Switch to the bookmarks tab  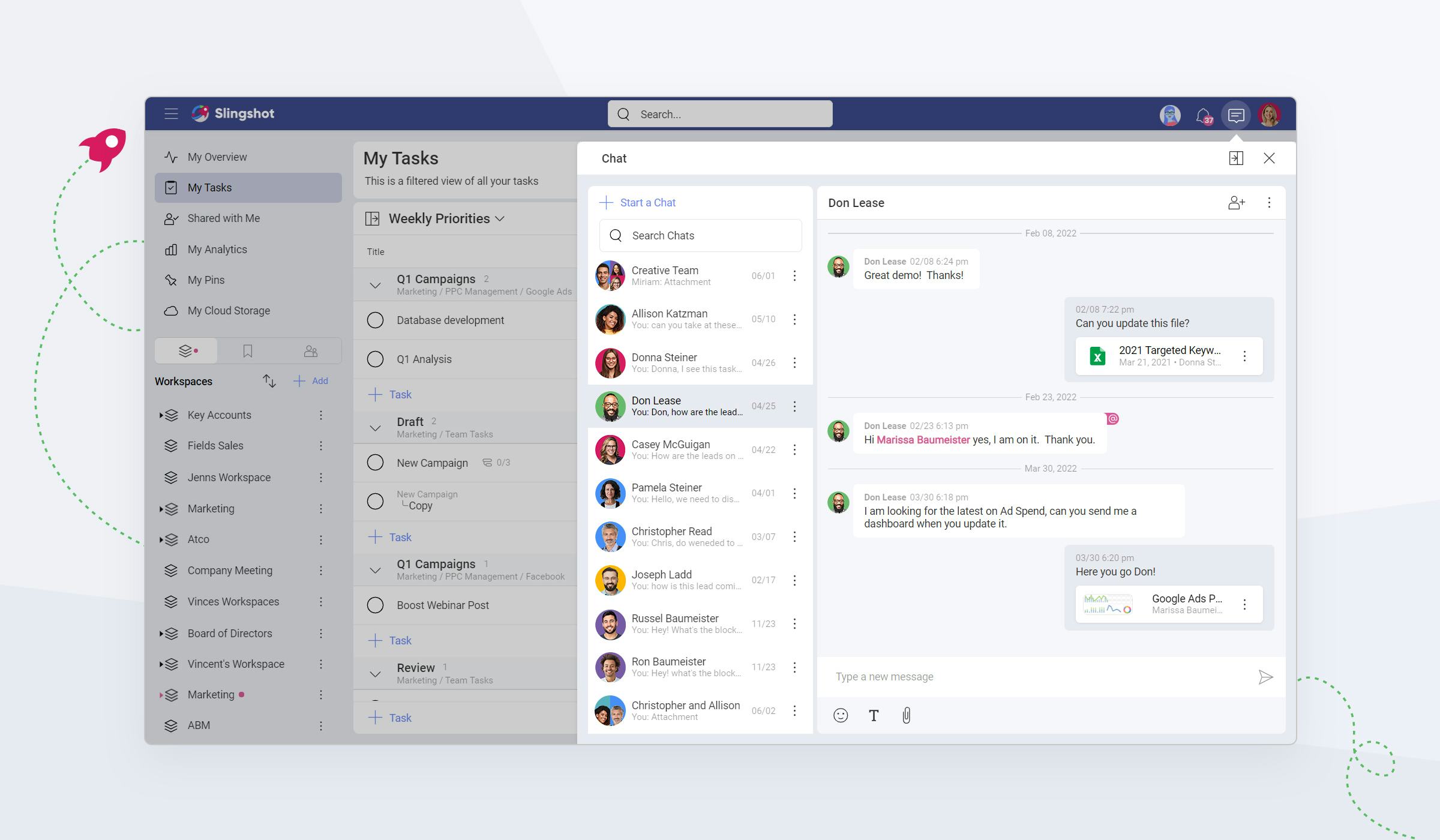248,351
